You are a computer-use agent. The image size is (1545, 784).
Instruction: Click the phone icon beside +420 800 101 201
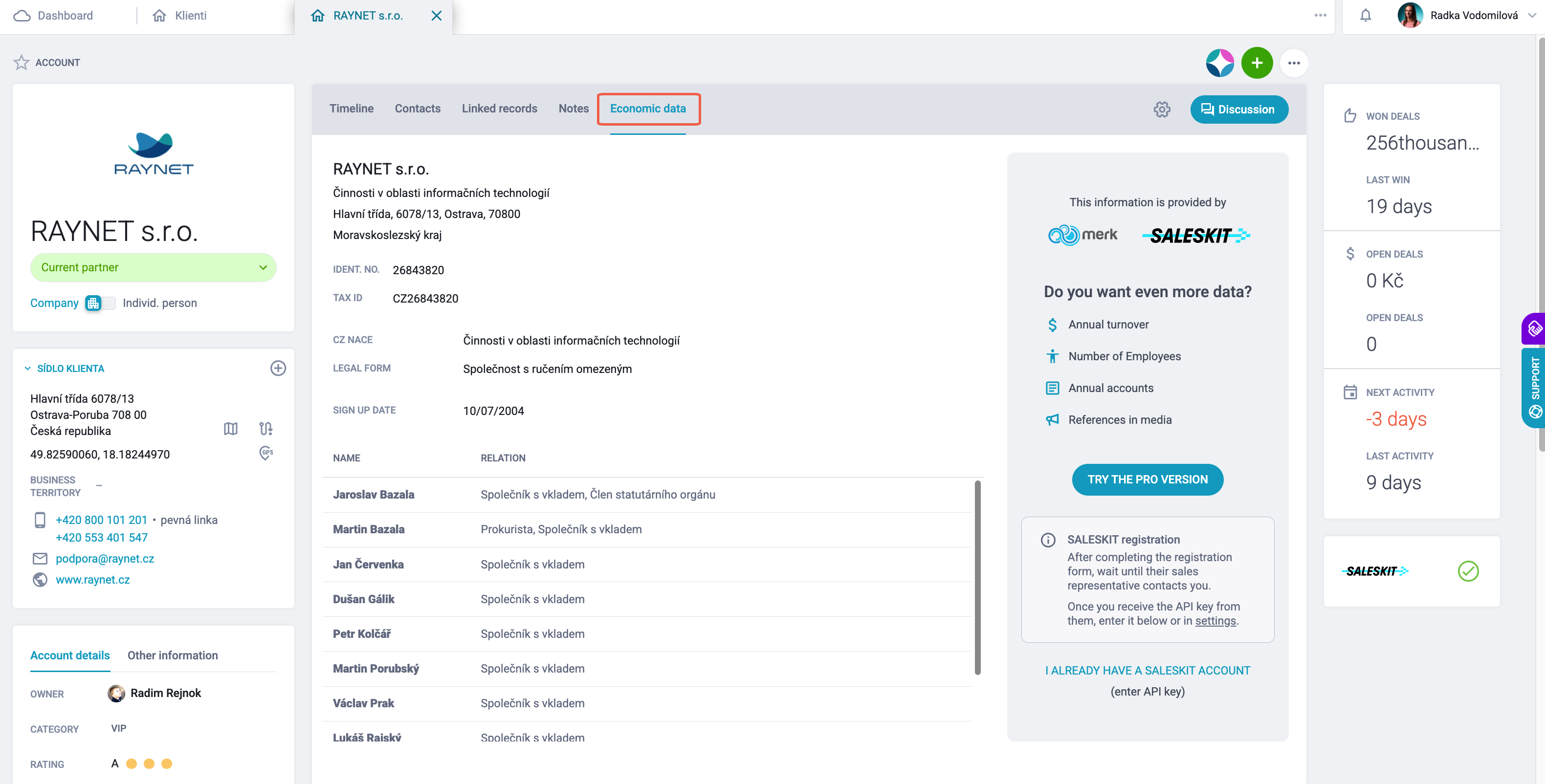pyautogui.click(x=40, y=520)
